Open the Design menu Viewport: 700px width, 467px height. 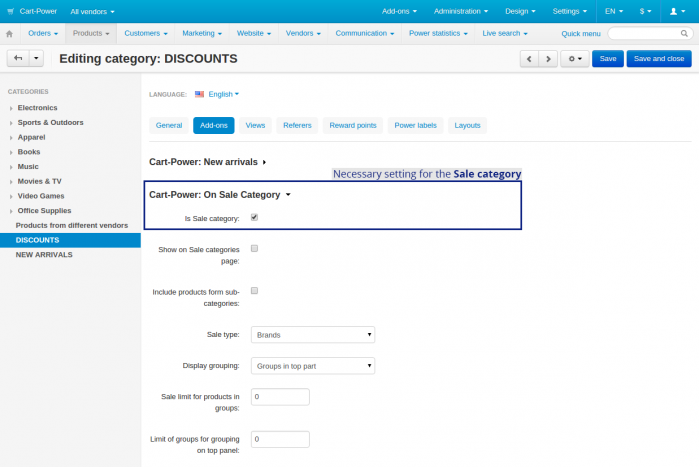click(x=520, y=11)
